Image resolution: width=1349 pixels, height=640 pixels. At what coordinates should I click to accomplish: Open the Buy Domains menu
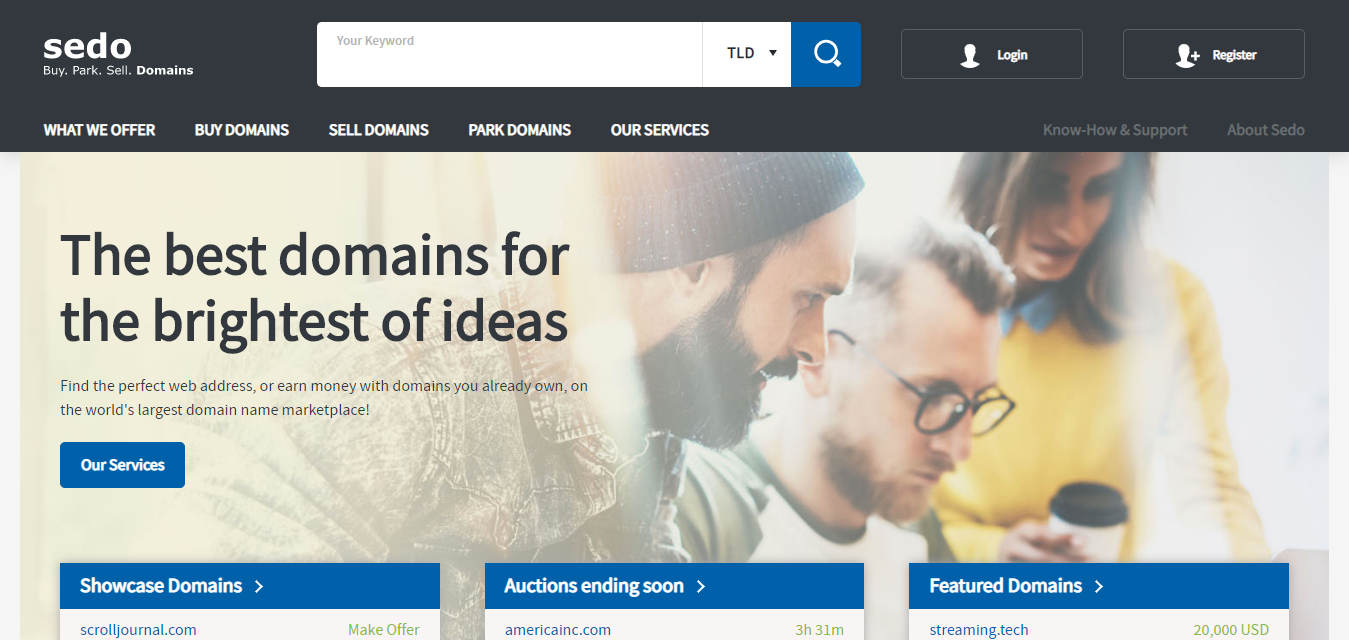point(241,130)
